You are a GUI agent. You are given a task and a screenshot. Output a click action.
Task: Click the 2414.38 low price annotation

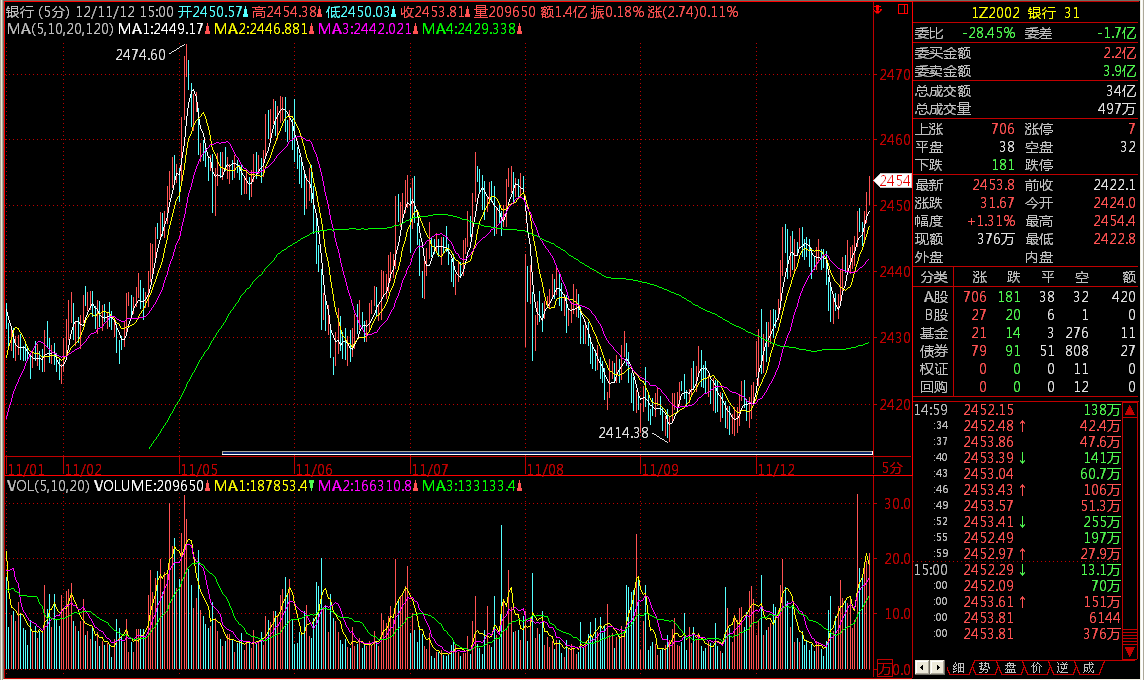click(x=623, y=433)
